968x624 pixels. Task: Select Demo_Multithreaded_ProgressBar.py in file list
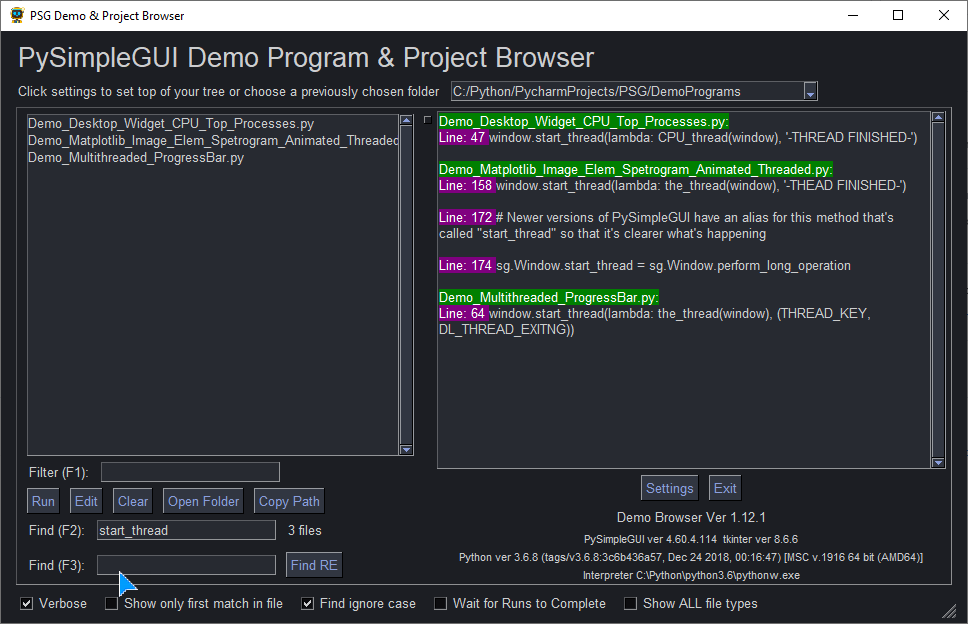136,157
